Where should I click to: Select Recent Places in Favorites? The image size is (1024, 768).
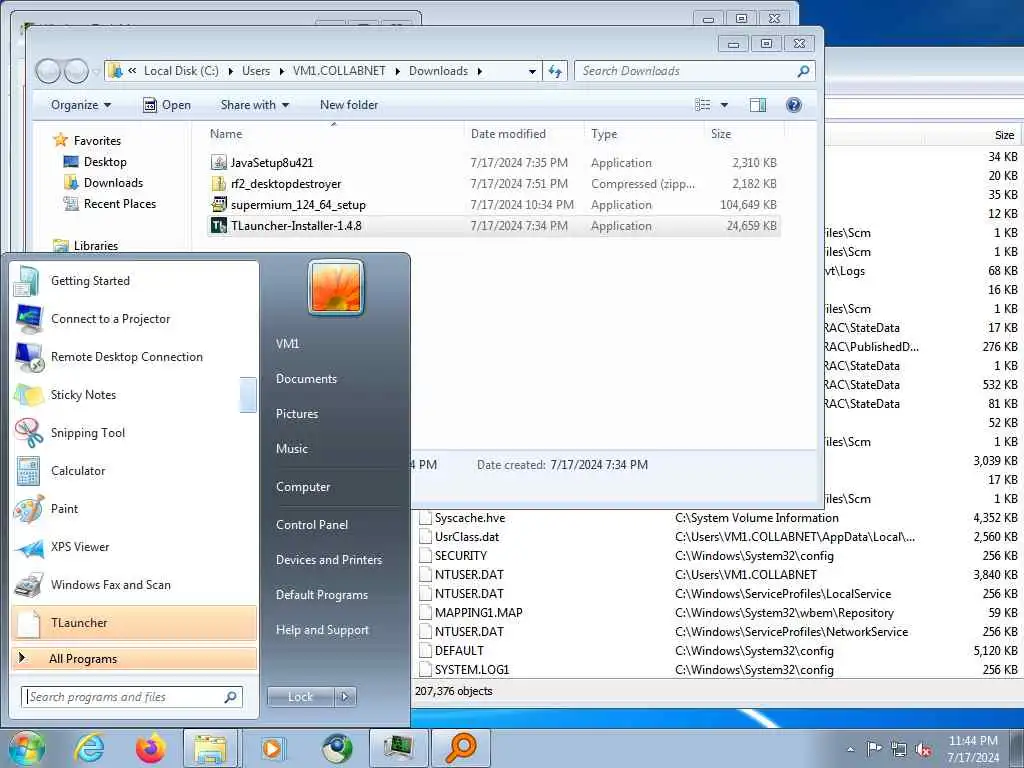[x=120, y=204]
